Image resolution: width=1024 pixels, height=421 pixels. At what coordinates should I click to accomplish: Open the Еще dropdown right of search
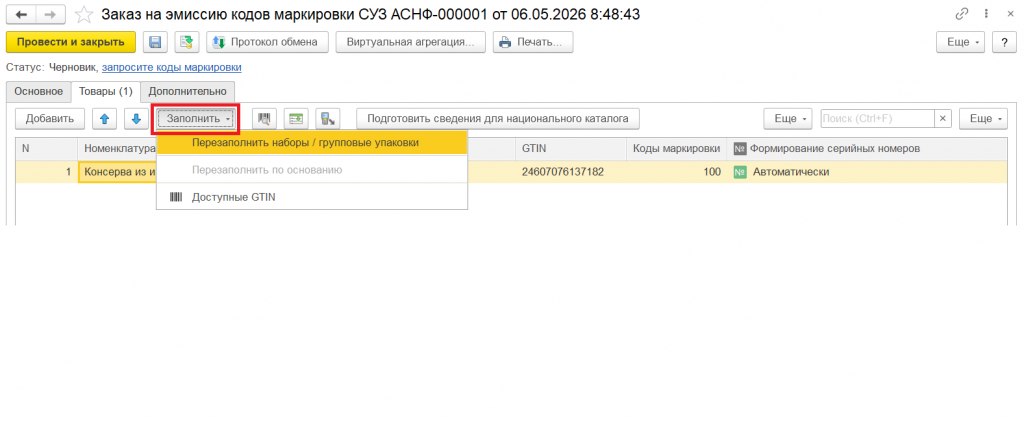(x=983, y=119)
